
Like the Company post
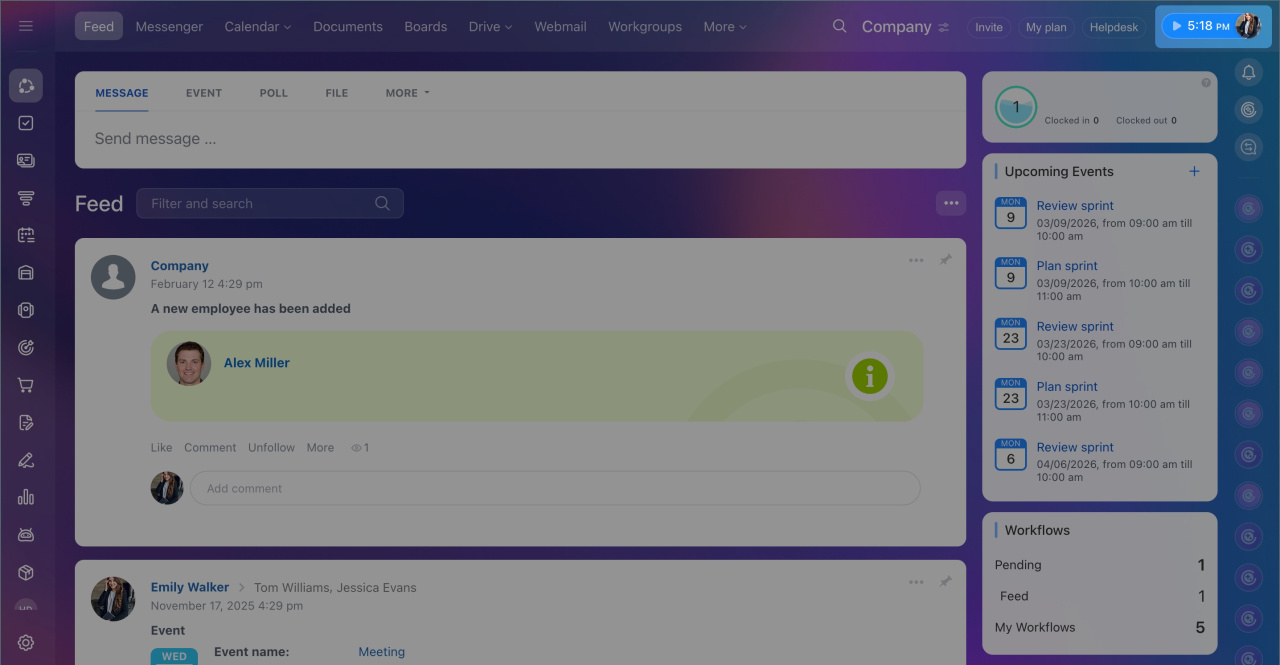click(x=161, y=448)
